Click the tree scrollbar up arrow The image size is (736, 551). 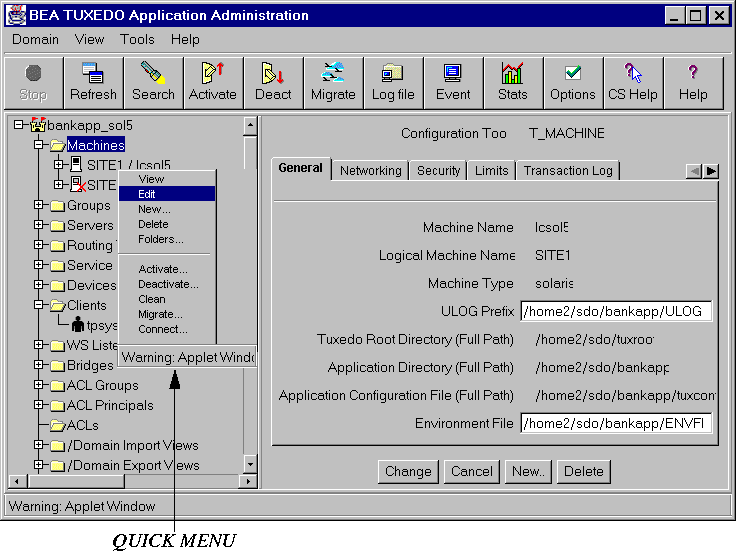coord(250,125)
